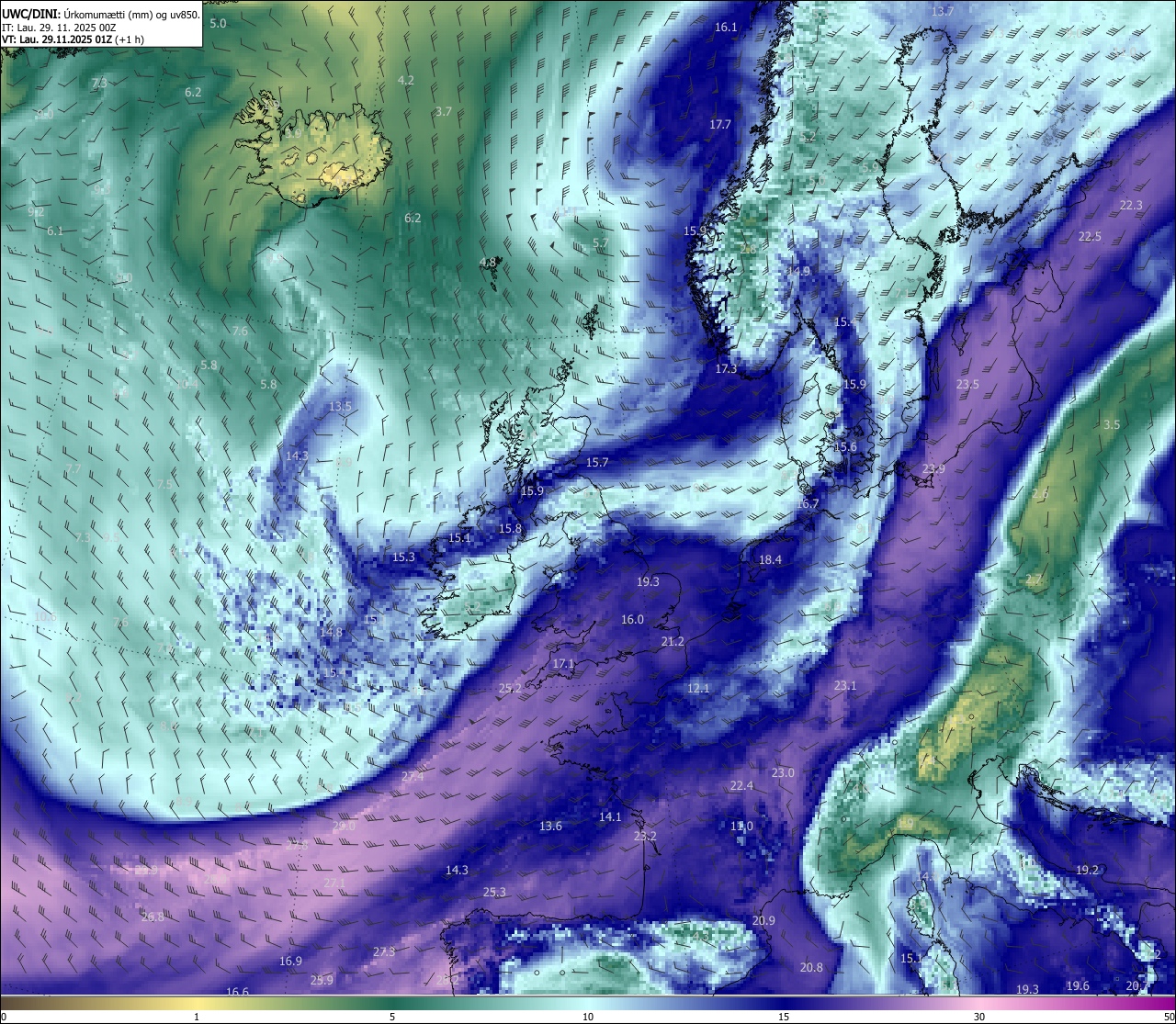Select the 15.8 value label
This screenshot has width=1176, height=1024.
pos(510,528)
